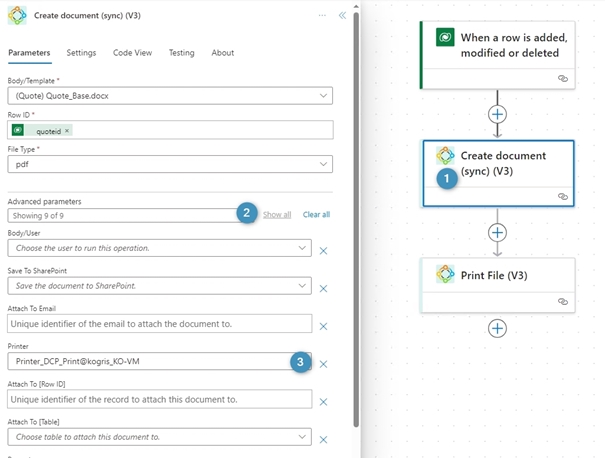Click into the Row ID field
This screenshot has width=605, height=458.
pos(170,130)
